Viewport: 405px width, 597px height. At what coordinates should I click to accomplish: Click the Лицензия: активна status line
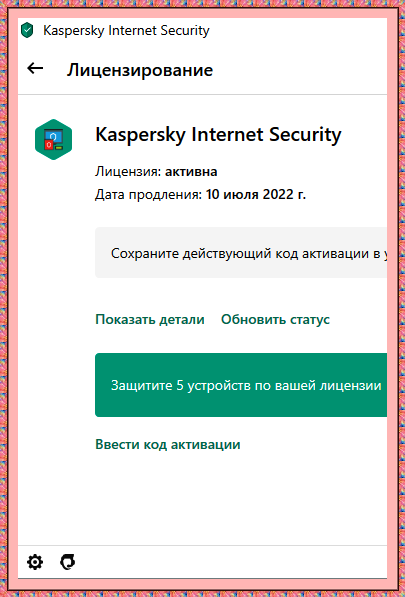[x=156, y=172]
